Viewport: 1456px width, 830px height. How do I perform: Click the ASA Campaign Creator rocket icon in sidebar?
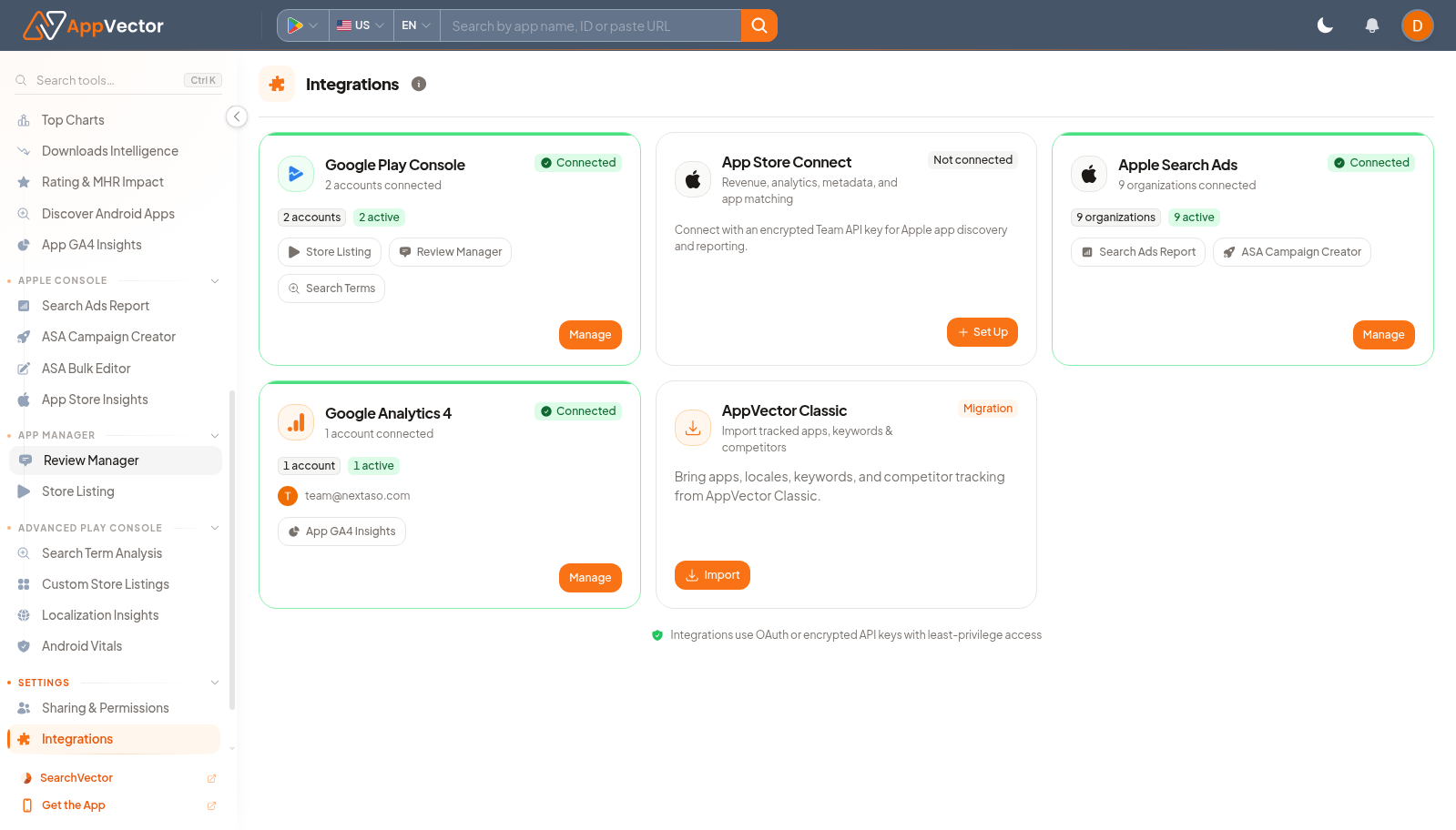(x=24, y=337)
